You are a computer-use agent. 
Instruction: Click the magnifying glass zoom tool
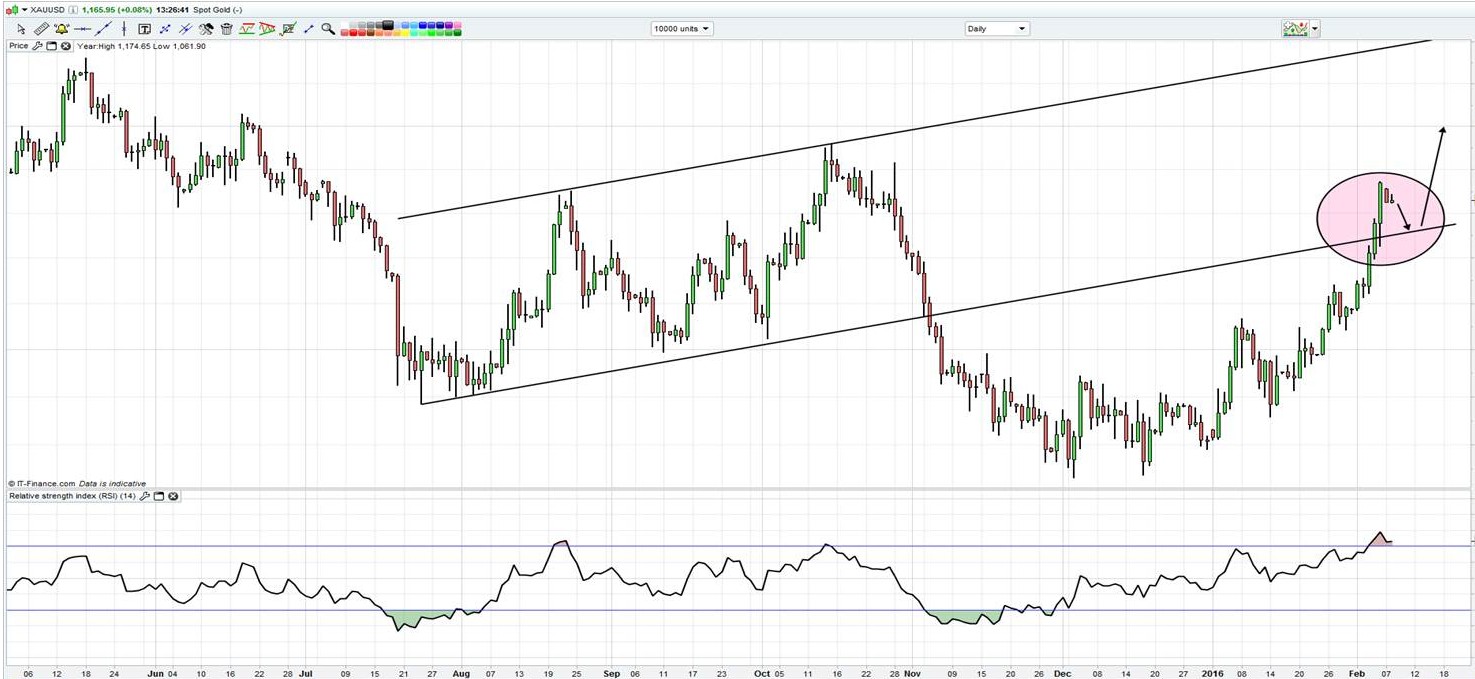[x=328, y=29]
